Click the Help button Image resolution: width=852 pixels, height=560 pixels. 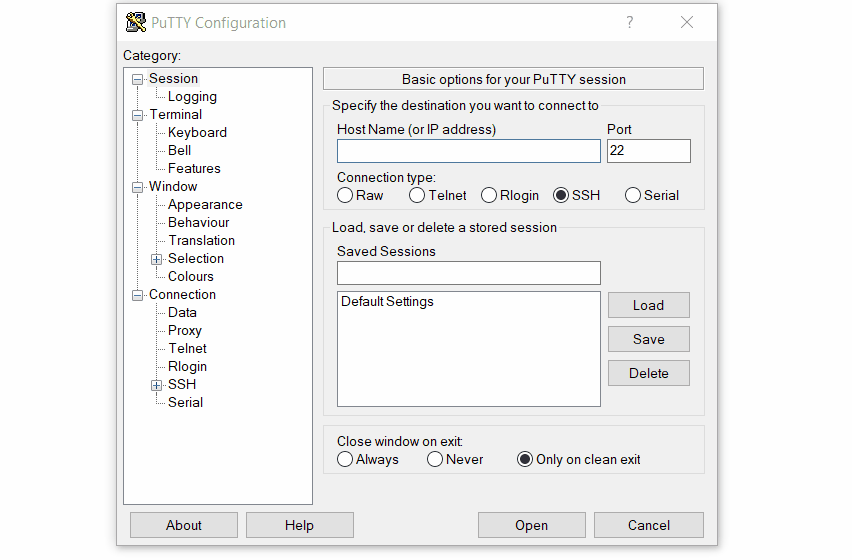(299, 525)
